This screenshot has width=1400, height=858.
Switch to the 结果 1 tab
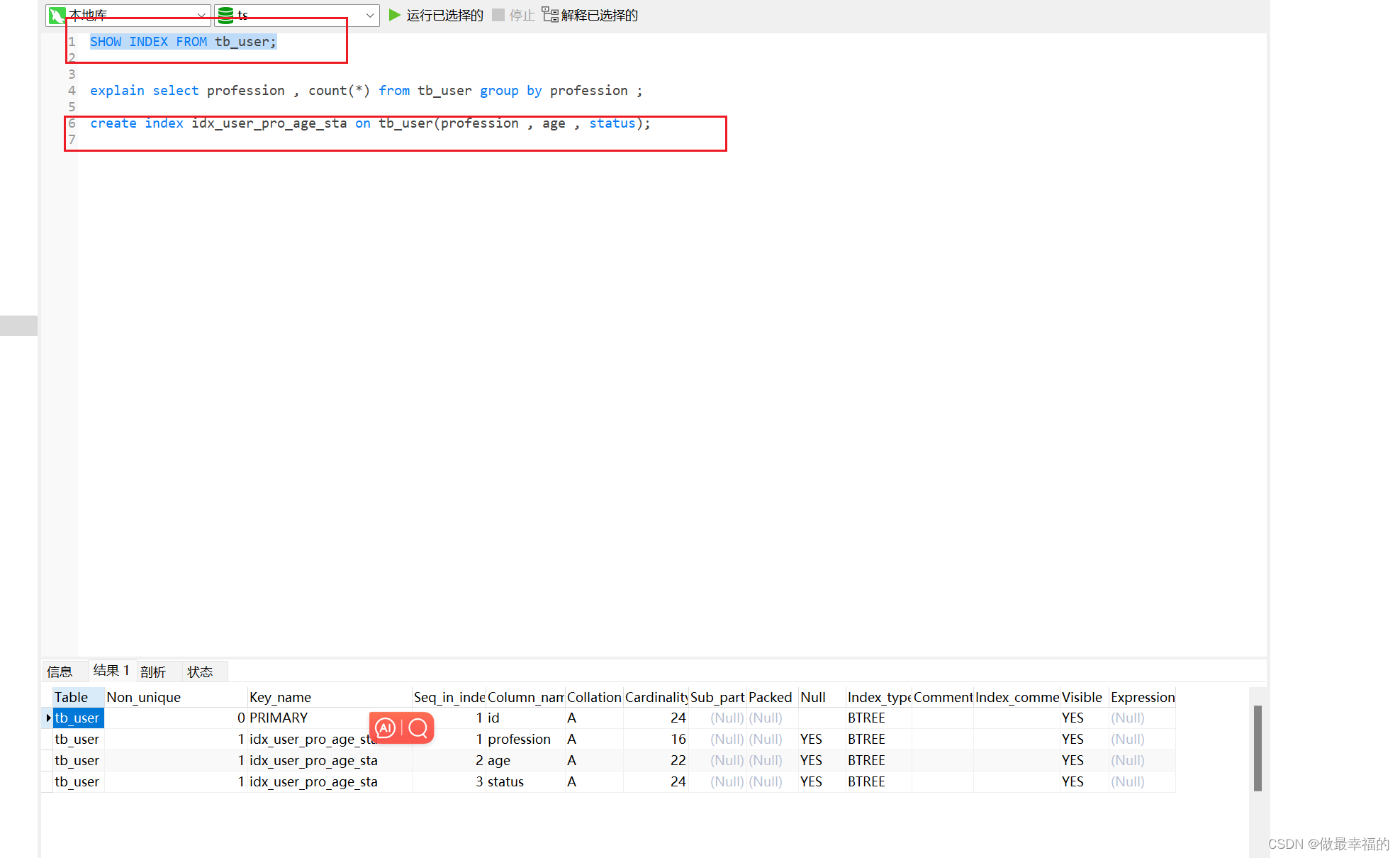[x=111, y=670]
